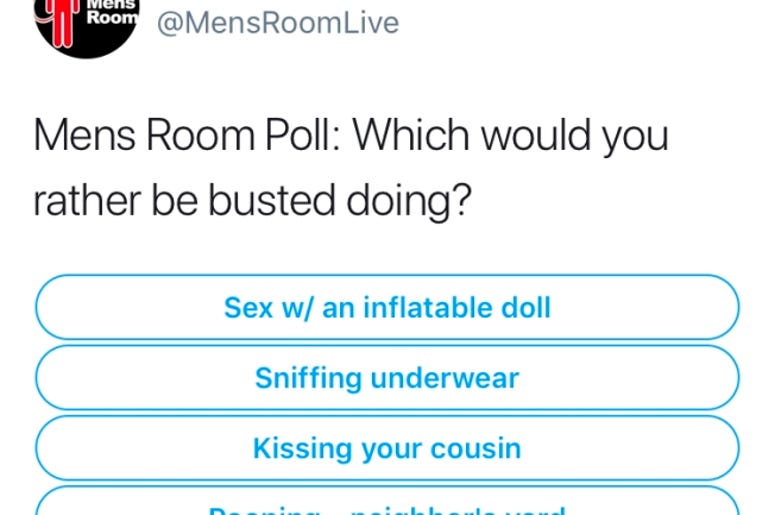Open the @MensRoomLive profile handle
Image resolution: width=775 pixels, height=515 pixels.
(278, 23)
